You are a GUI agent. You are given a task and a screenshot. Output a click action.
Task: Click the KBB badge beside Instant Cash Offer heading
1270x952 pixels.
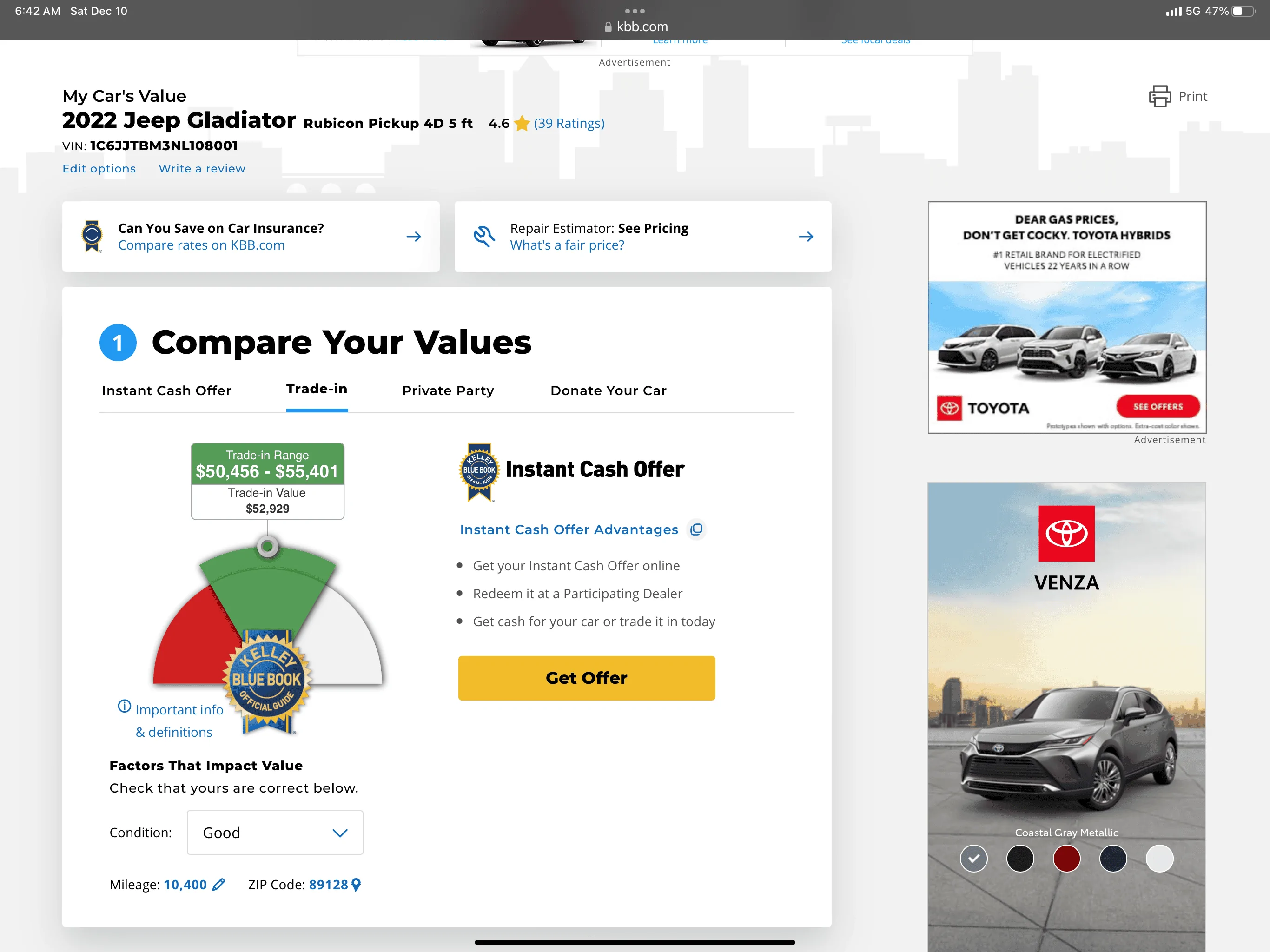(479, 472)
